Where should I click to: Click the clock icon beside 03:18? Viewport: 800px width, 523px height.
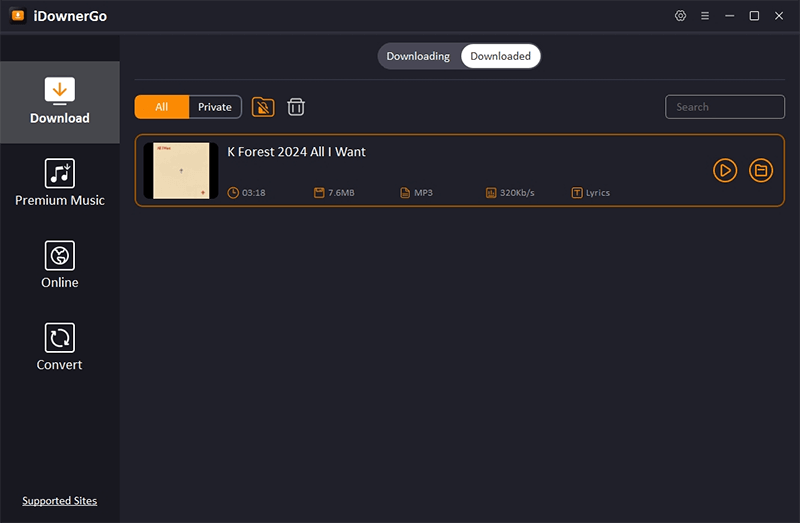(x=233, y=192)
